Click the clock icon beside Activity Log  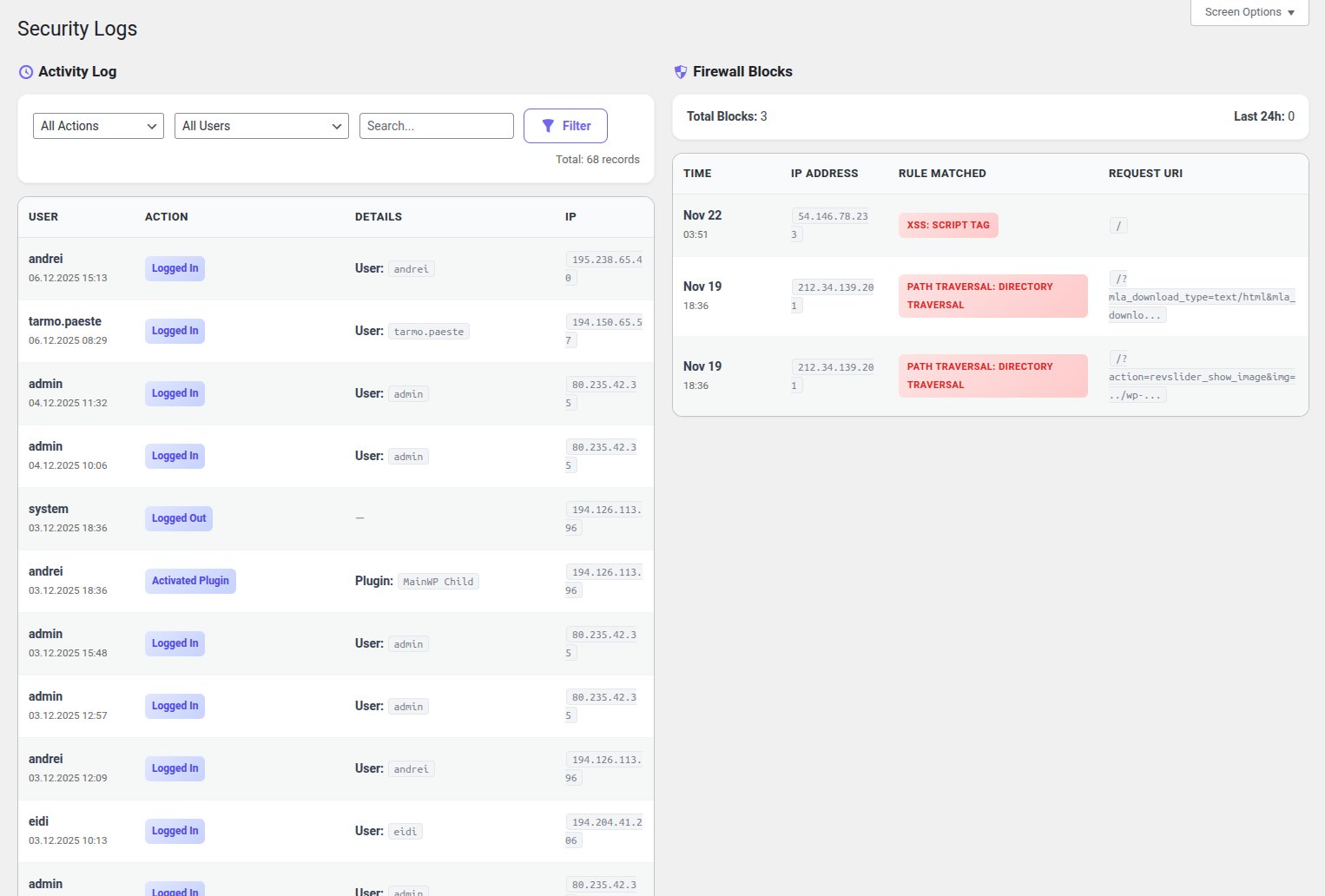point(25,71)
